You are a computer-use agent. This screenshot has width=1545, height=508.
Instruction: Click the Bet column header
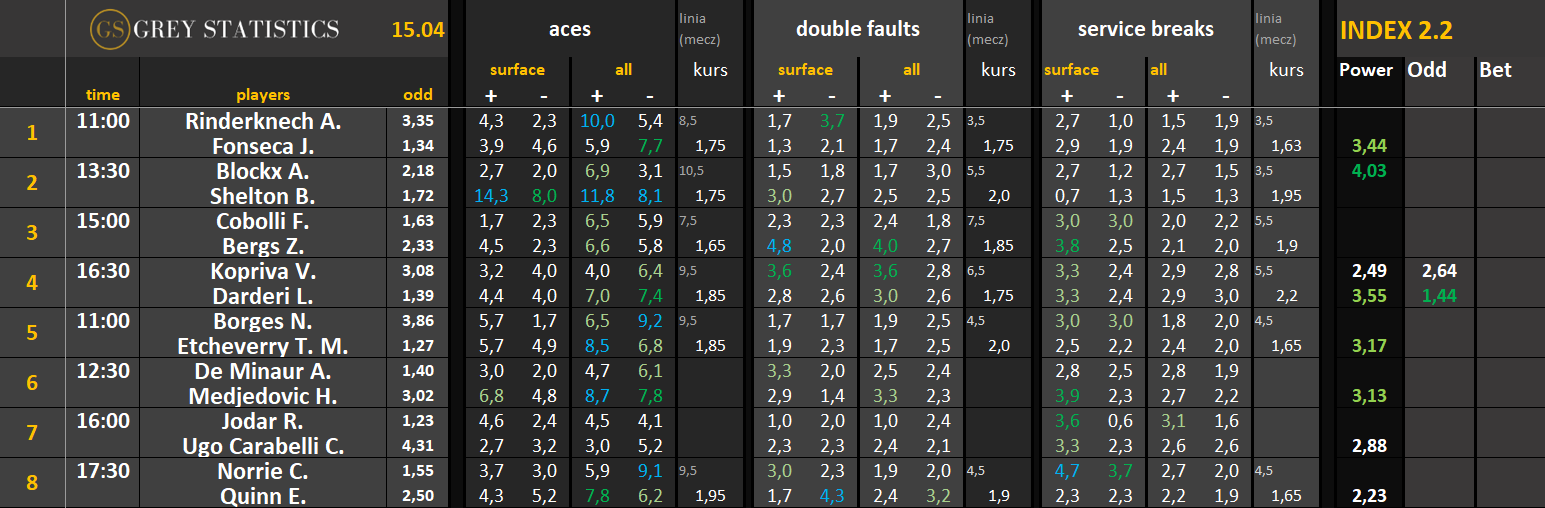click(1495, 70)
